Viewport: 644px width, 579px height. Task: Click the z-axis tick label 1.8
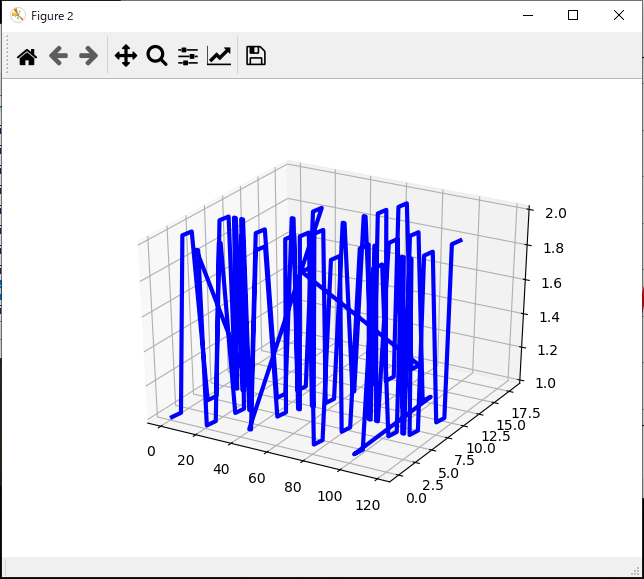click(553, 248)
